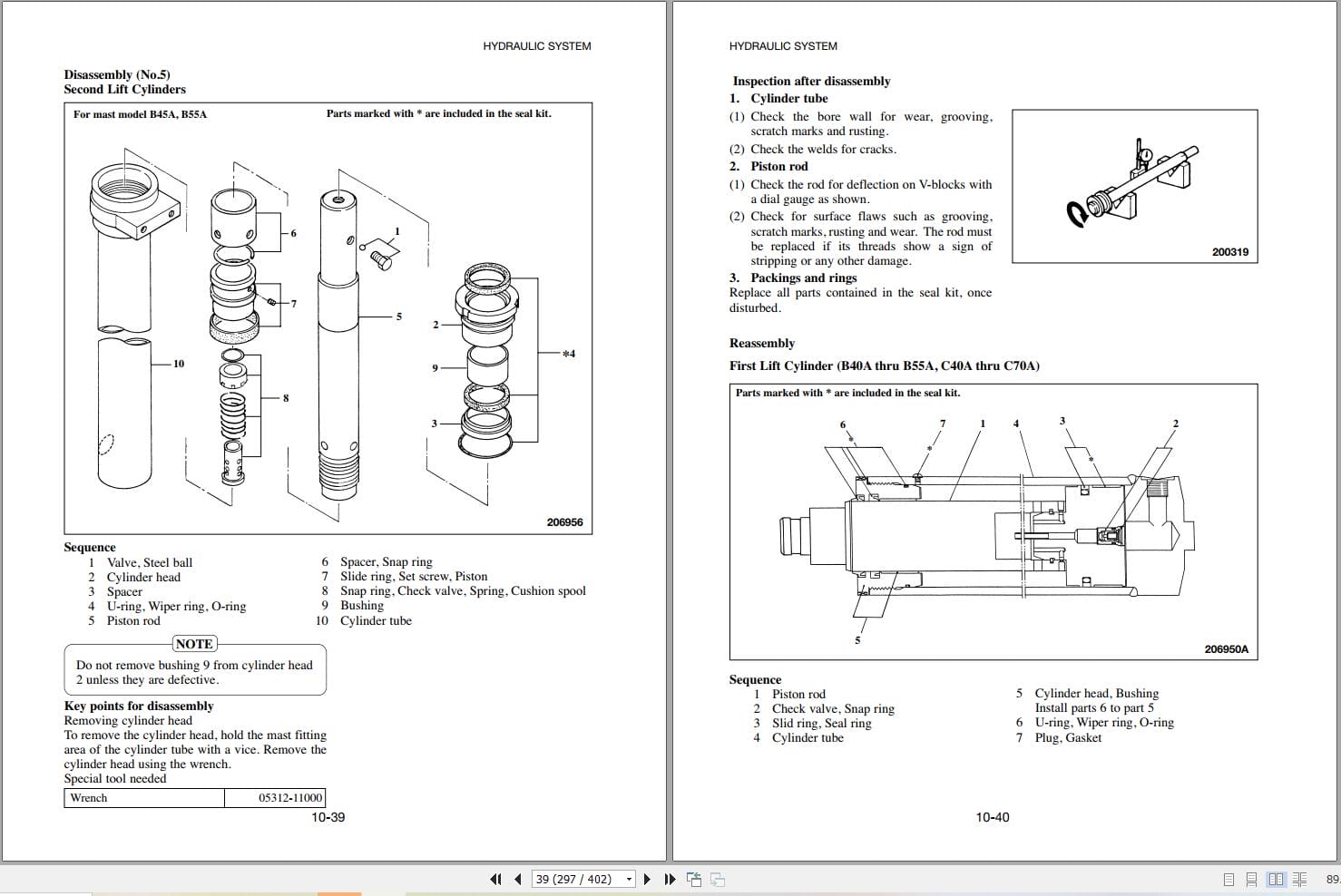Click page number 10-39
Viewport: 1341px width, 896px height.
click(328, 817)
